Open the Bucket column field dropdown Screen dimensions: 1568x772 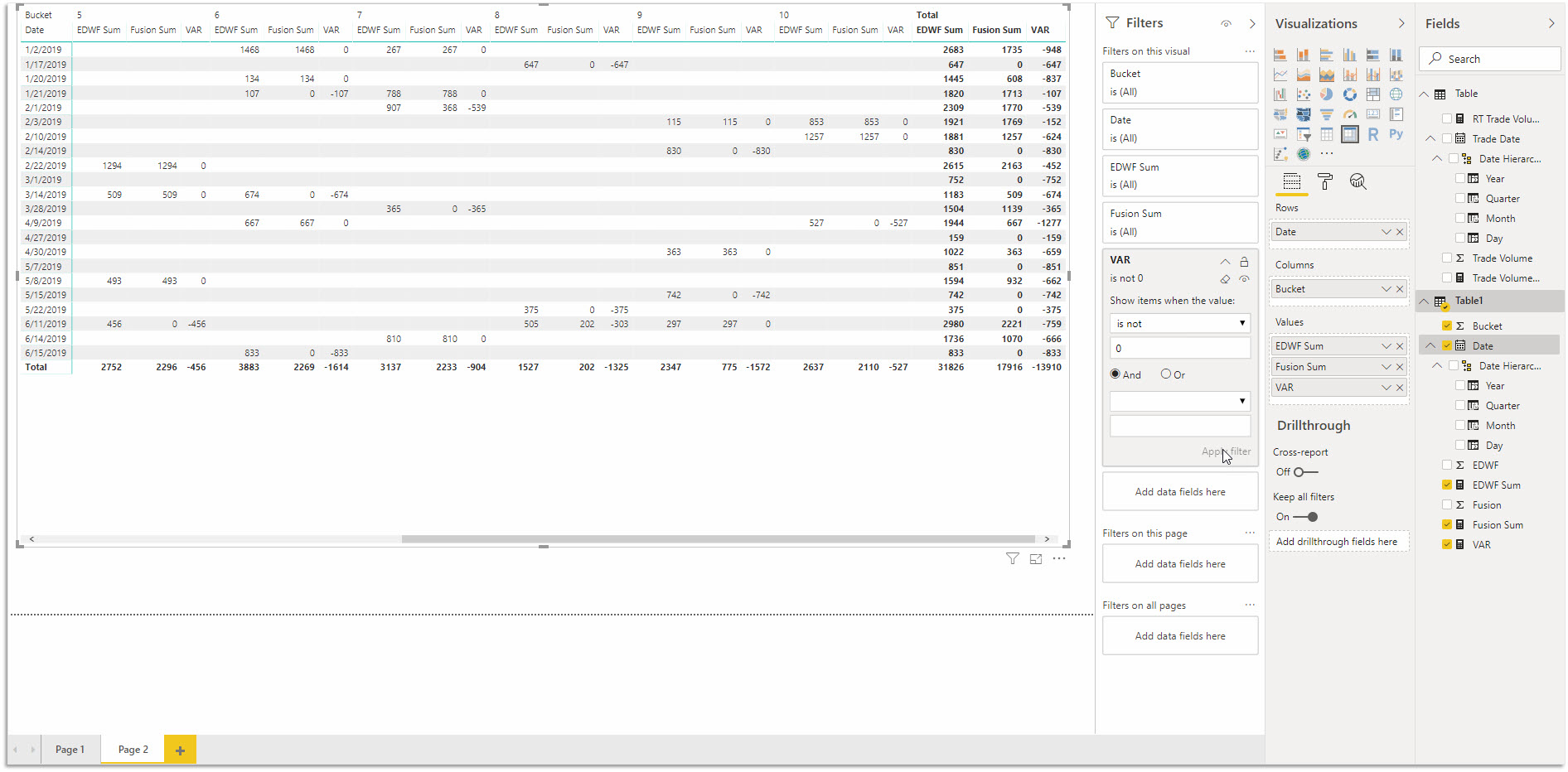1386,289
